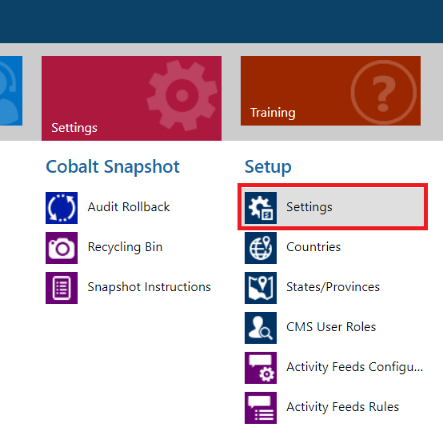The width and height of the screenshot is (443, 443).
Task: Click the Setup Settings gear icon
Action: click(x=261, y=208)
